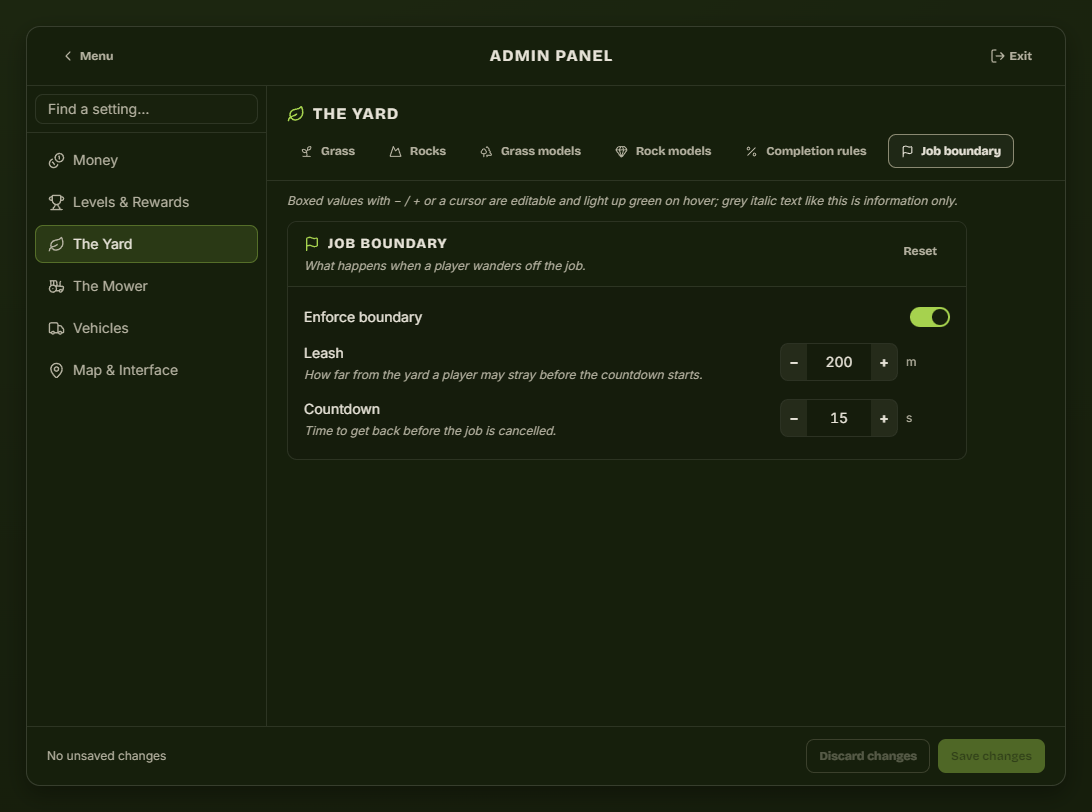
Task: Toggle the Enforce boundary switch off
Action: point(930,317)
